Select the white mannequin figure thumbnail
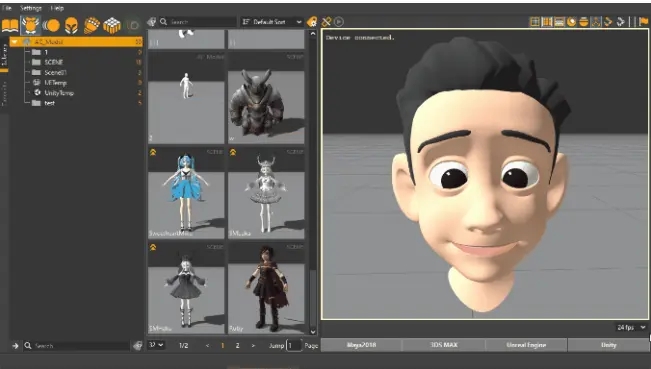The width and height of the screenshot is (651, 369). click(x=186, y=98)
